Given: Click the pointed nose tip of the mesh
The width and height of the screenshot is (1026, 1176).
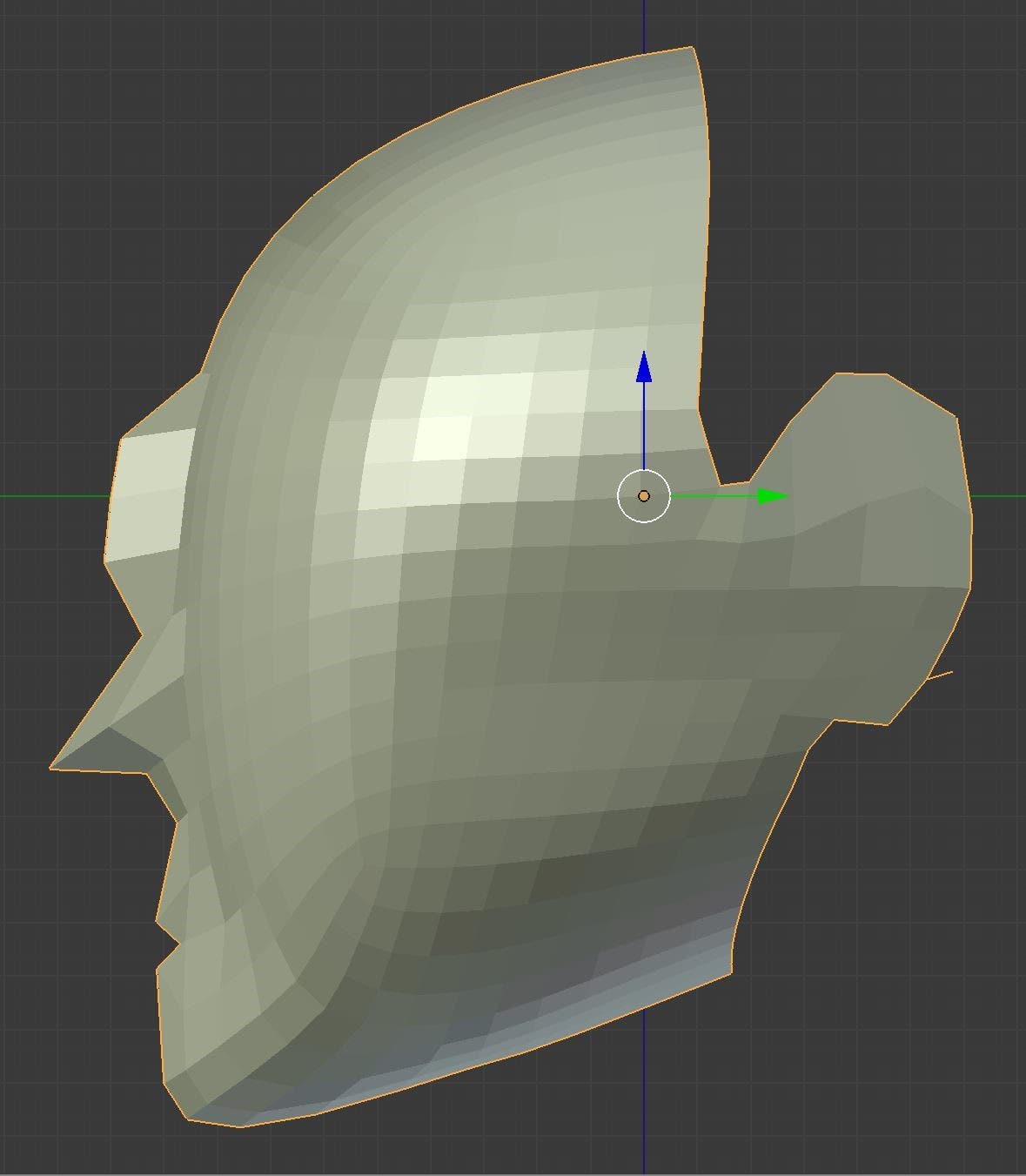Looking at the screenshot, I should point(56,765).
